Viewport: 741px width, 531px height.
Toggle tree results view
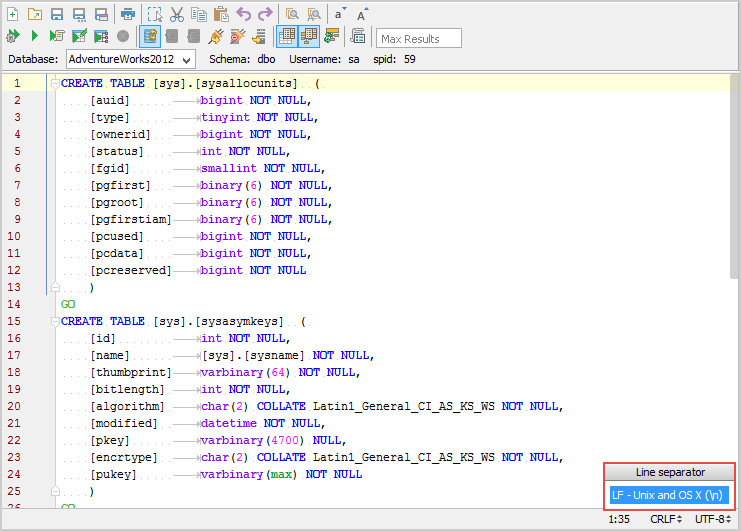pyautogui.click(x=309, y=36)
